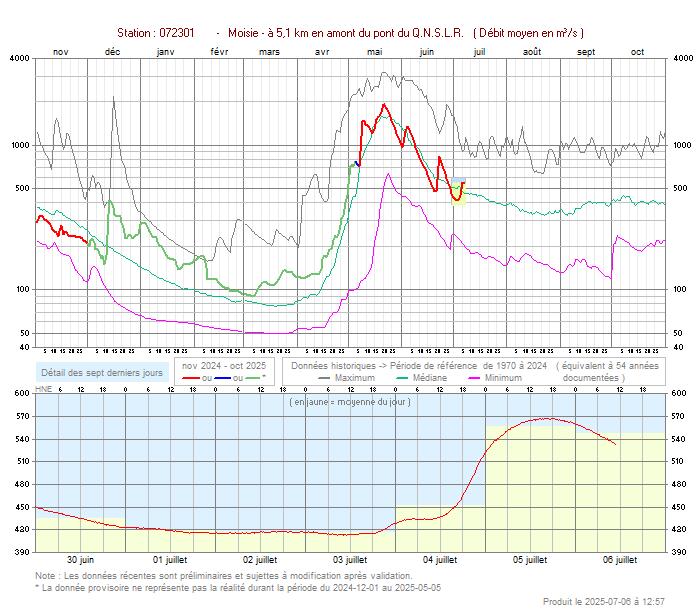Click the 05 juillet daily-mean yellow bar
The height and width of the screenshot is (610, 700).
530,489
